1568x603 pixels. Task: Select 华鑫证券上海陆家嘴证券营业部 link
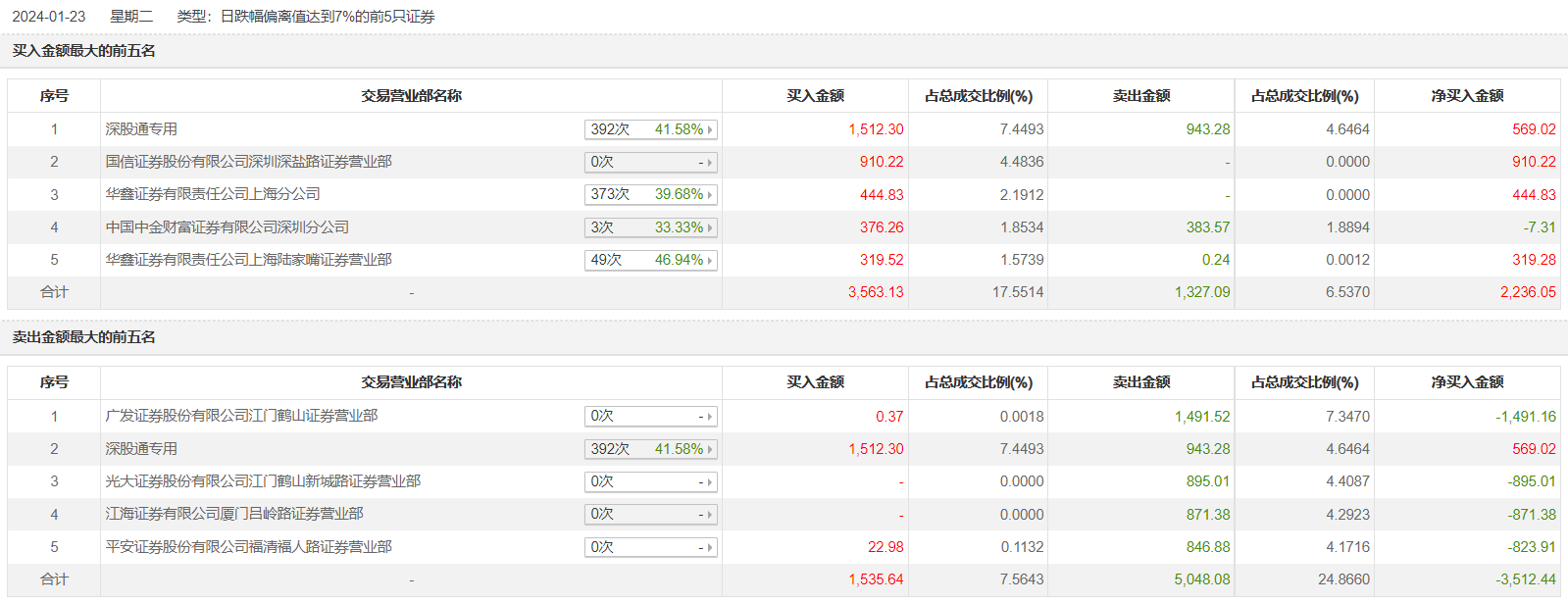248,260
